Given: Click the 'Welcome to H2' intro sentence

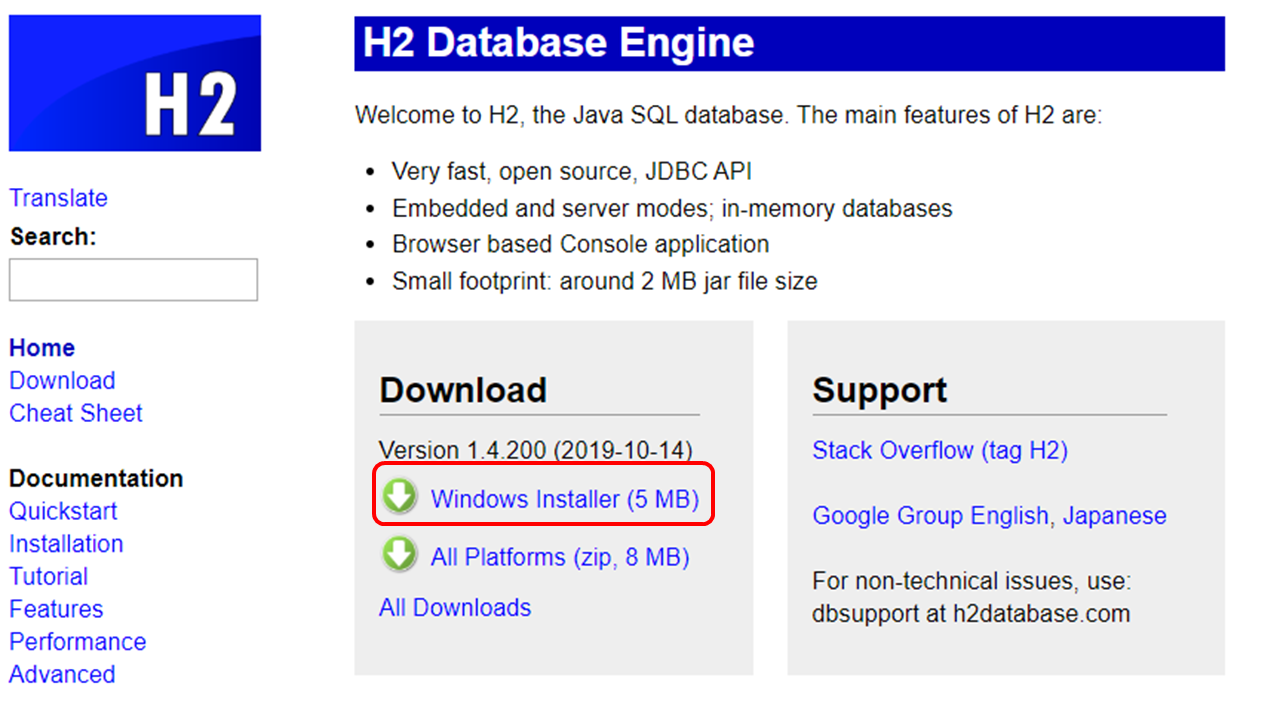Looking at the screenshot, I should coord(728,115).
